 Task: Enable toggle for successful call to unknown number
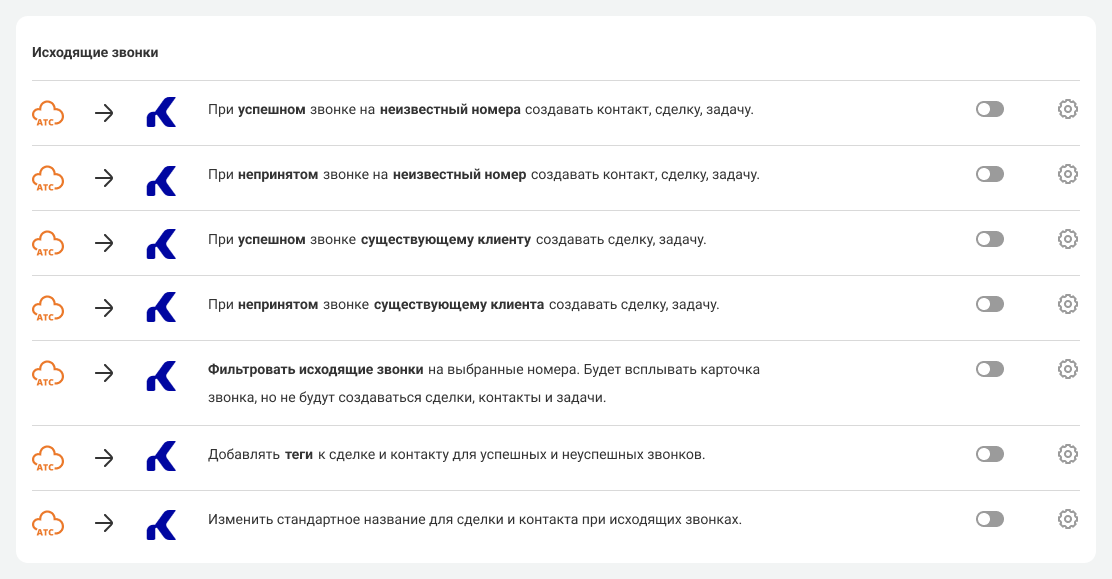click(989, 109)
